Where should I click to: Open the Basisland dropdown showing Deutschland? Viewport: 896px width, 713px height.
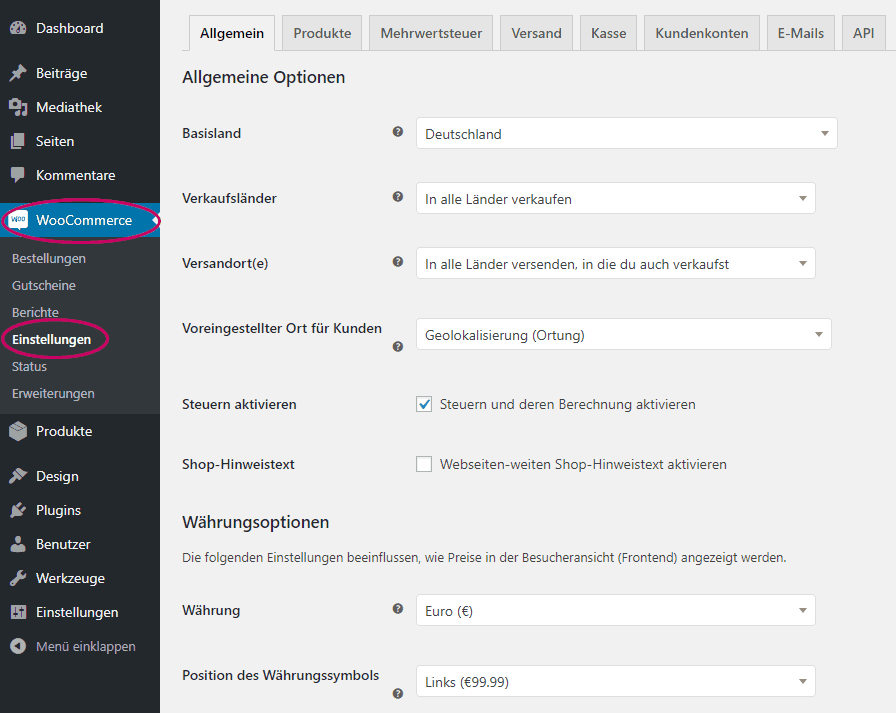tap(626, 133)
